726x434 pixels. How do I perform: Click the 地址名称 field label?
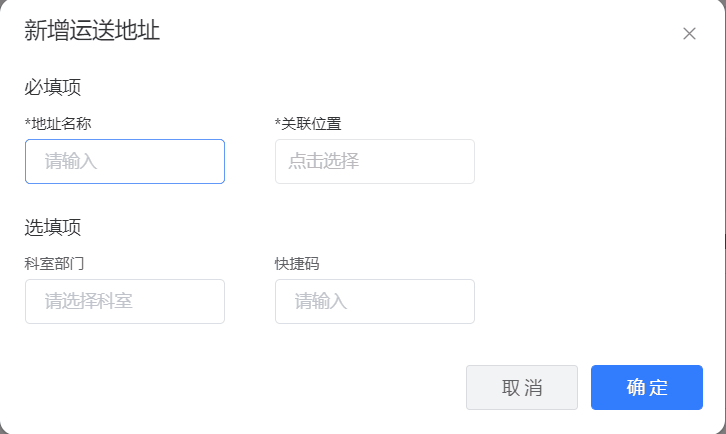coord(68,124)
